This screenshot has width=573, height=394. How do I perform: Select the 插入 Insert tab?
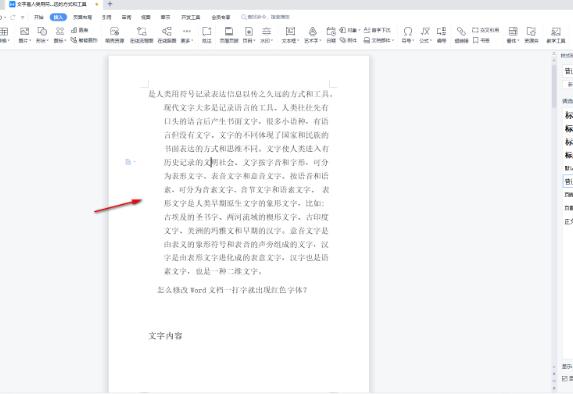[x=58, y=17]
